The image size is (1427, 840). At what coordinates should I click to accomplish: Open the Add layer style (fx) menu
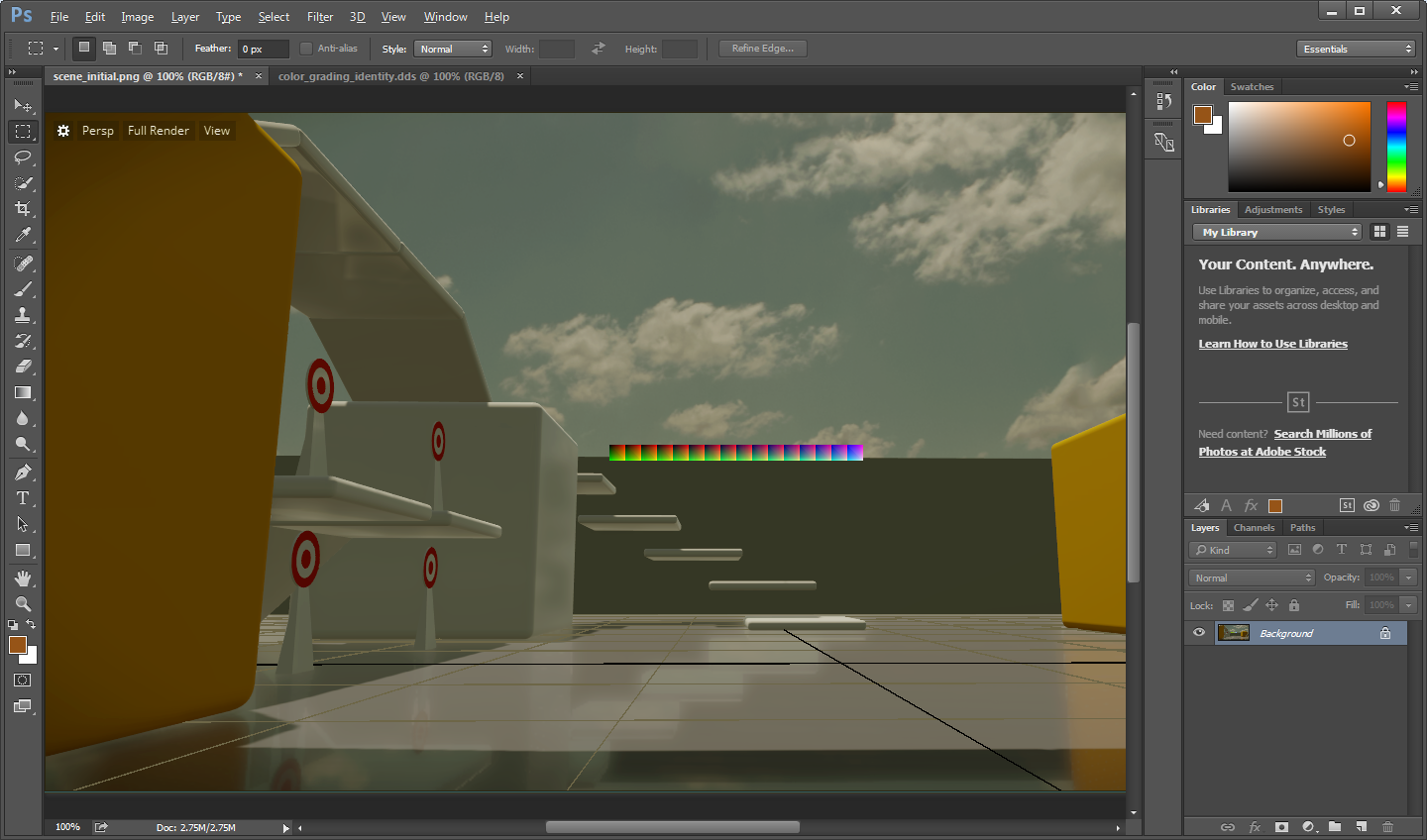click(x=1255, y=827)
